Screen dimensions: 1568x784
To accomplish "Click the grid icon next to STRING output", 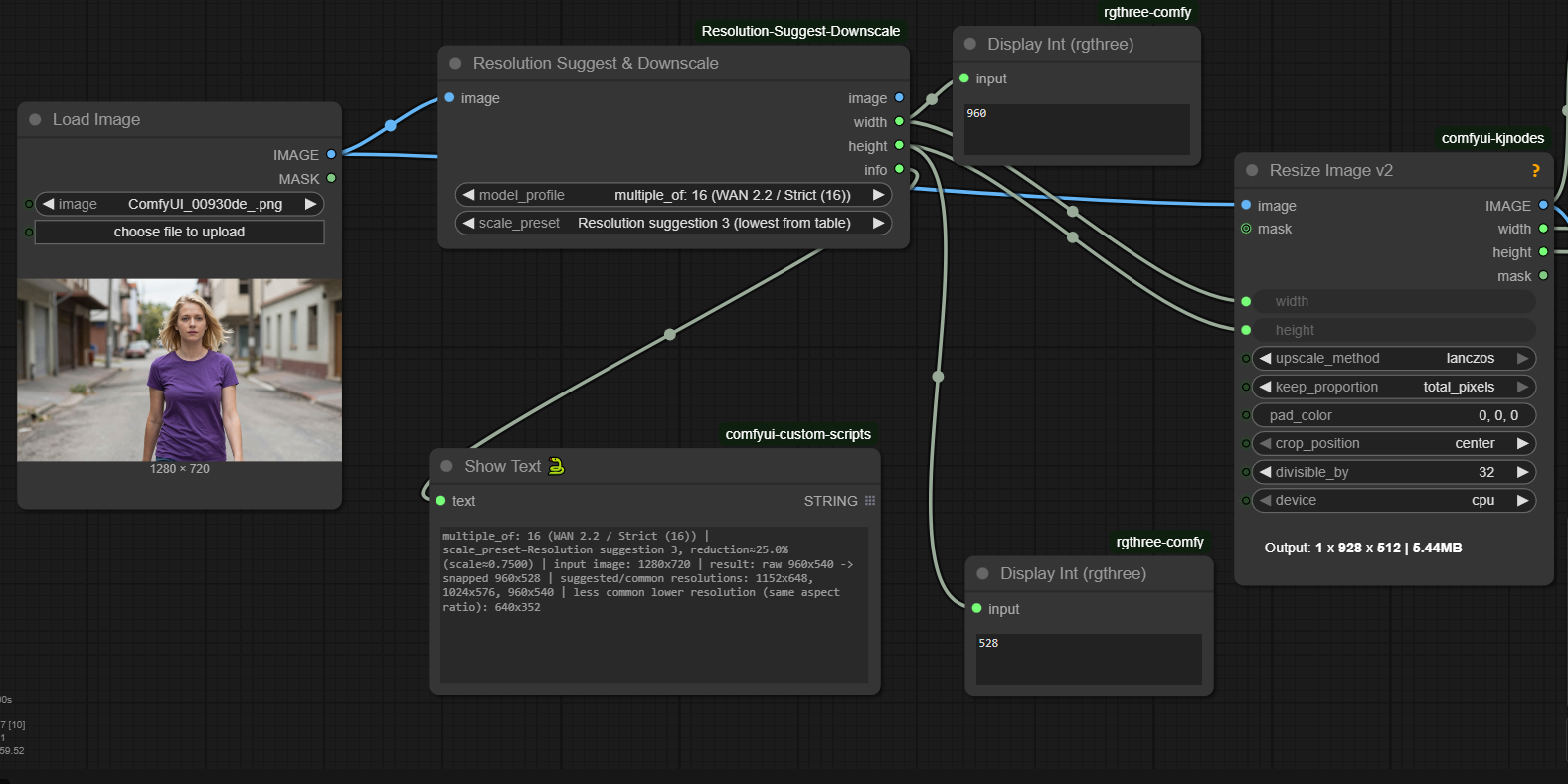I will (870, 501).
